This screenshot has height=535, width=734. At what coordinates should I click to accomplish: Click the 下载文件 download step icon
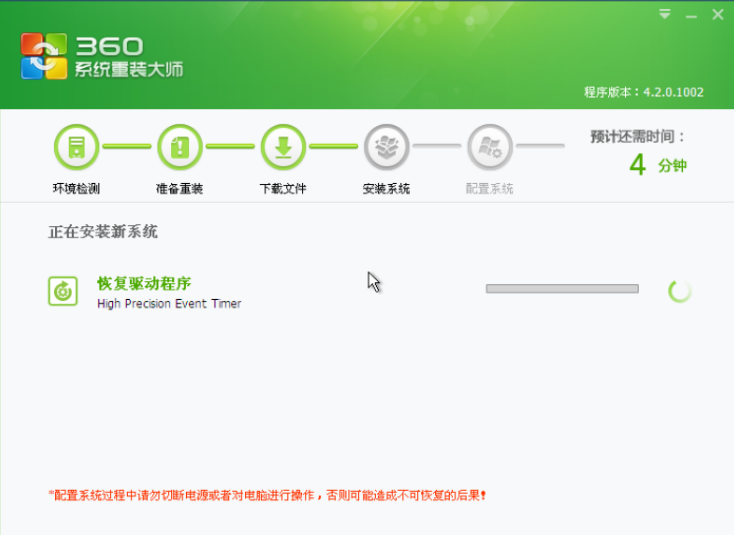(x=283, y=147)
